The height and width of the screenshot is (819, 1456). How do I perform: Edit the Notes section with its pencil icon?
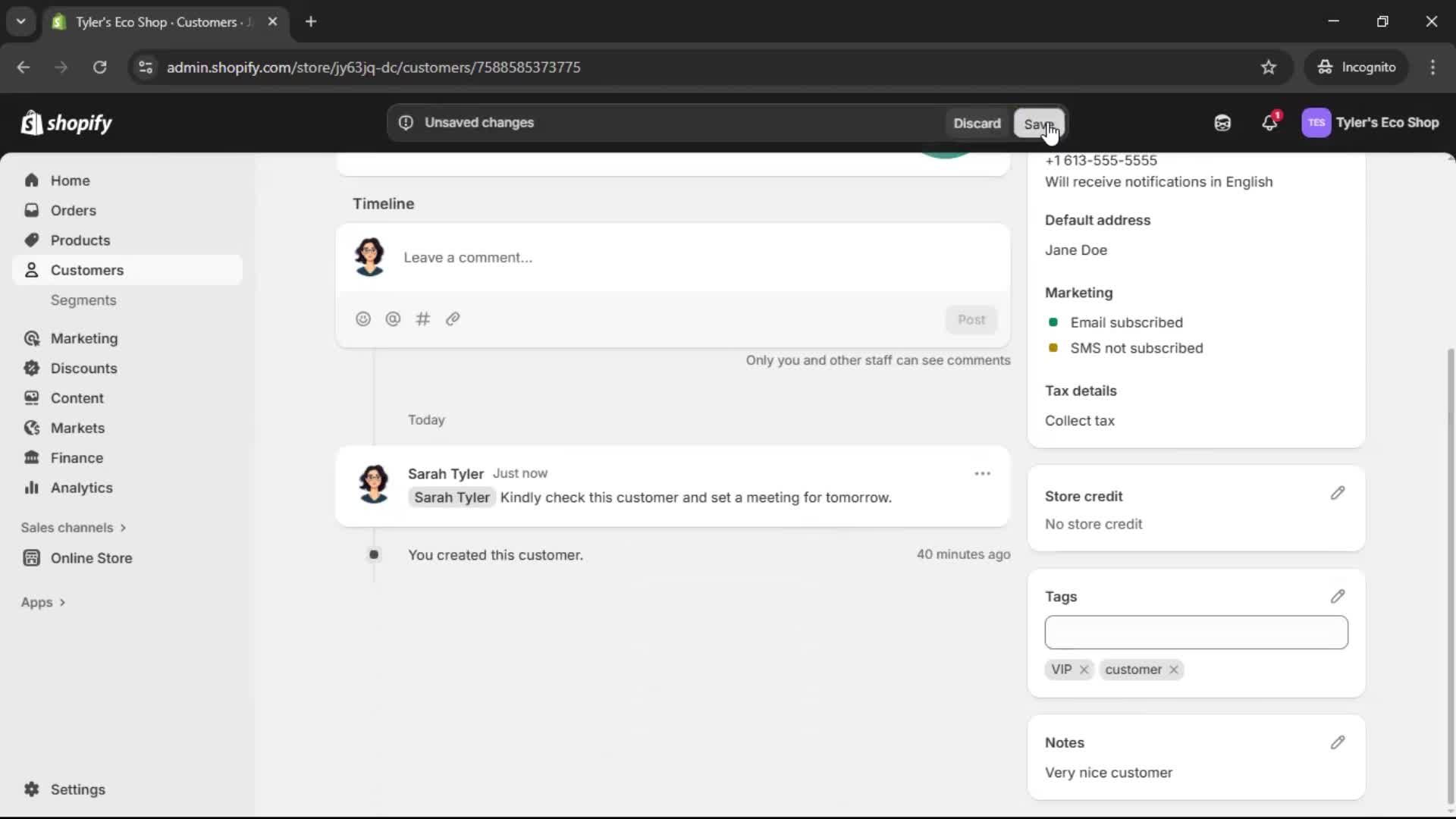[1338, 742]
